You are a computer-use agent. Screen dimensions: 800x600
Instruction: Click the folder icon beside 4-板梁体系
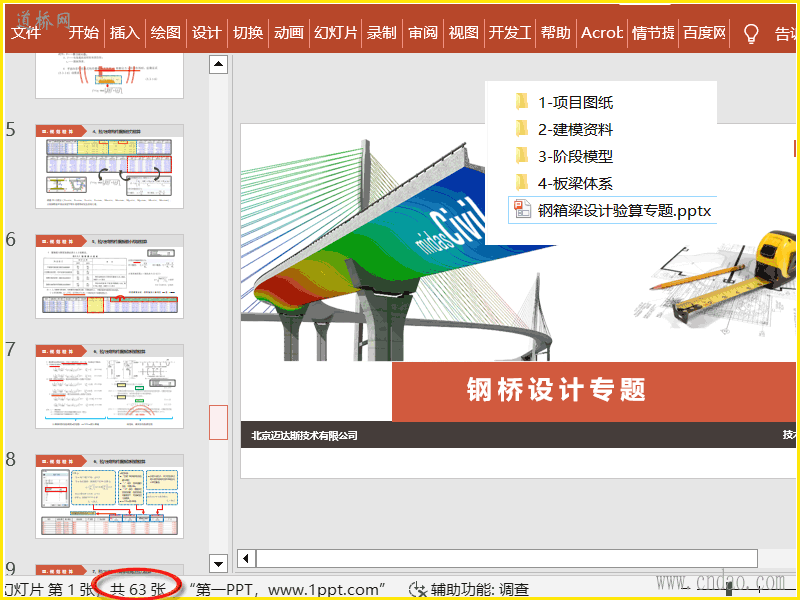tap(521, 183)
